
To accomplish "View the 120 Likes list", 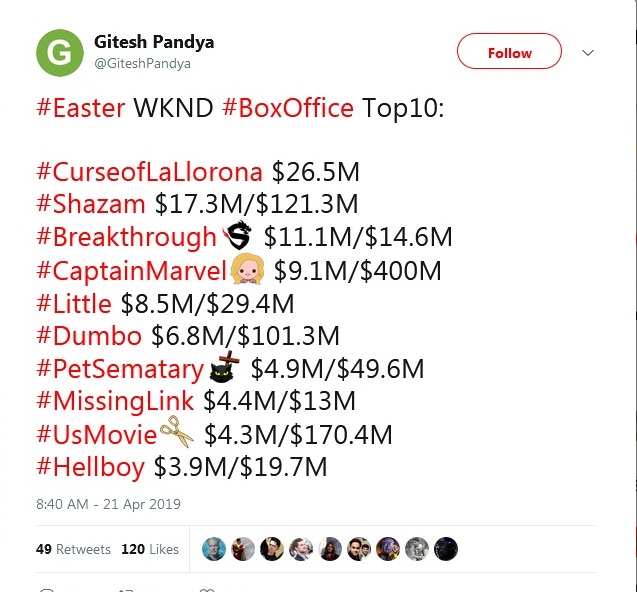I will point(150,549).
